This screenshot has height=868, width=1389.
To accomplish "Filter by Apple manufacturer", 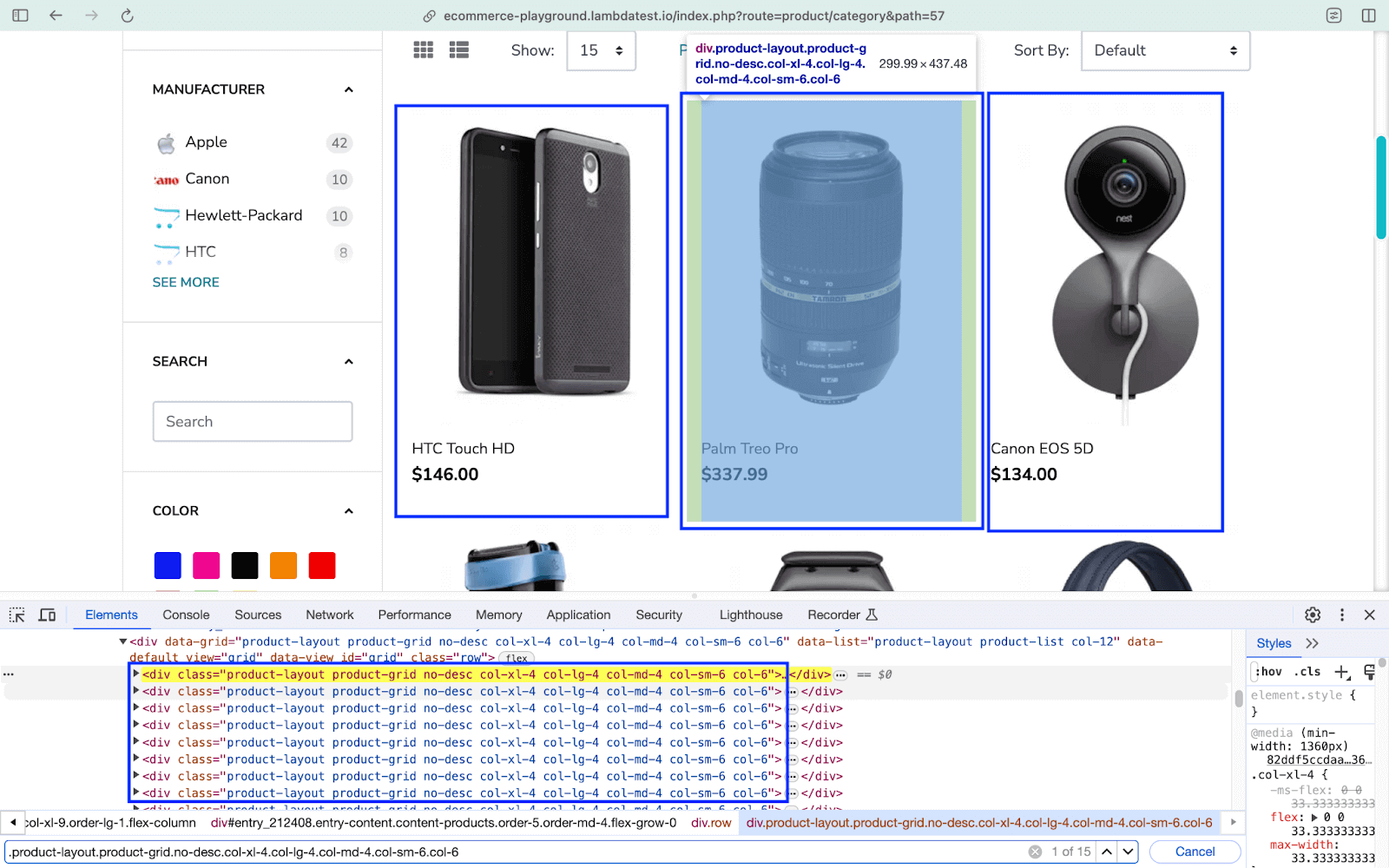I will coord(206,142).
